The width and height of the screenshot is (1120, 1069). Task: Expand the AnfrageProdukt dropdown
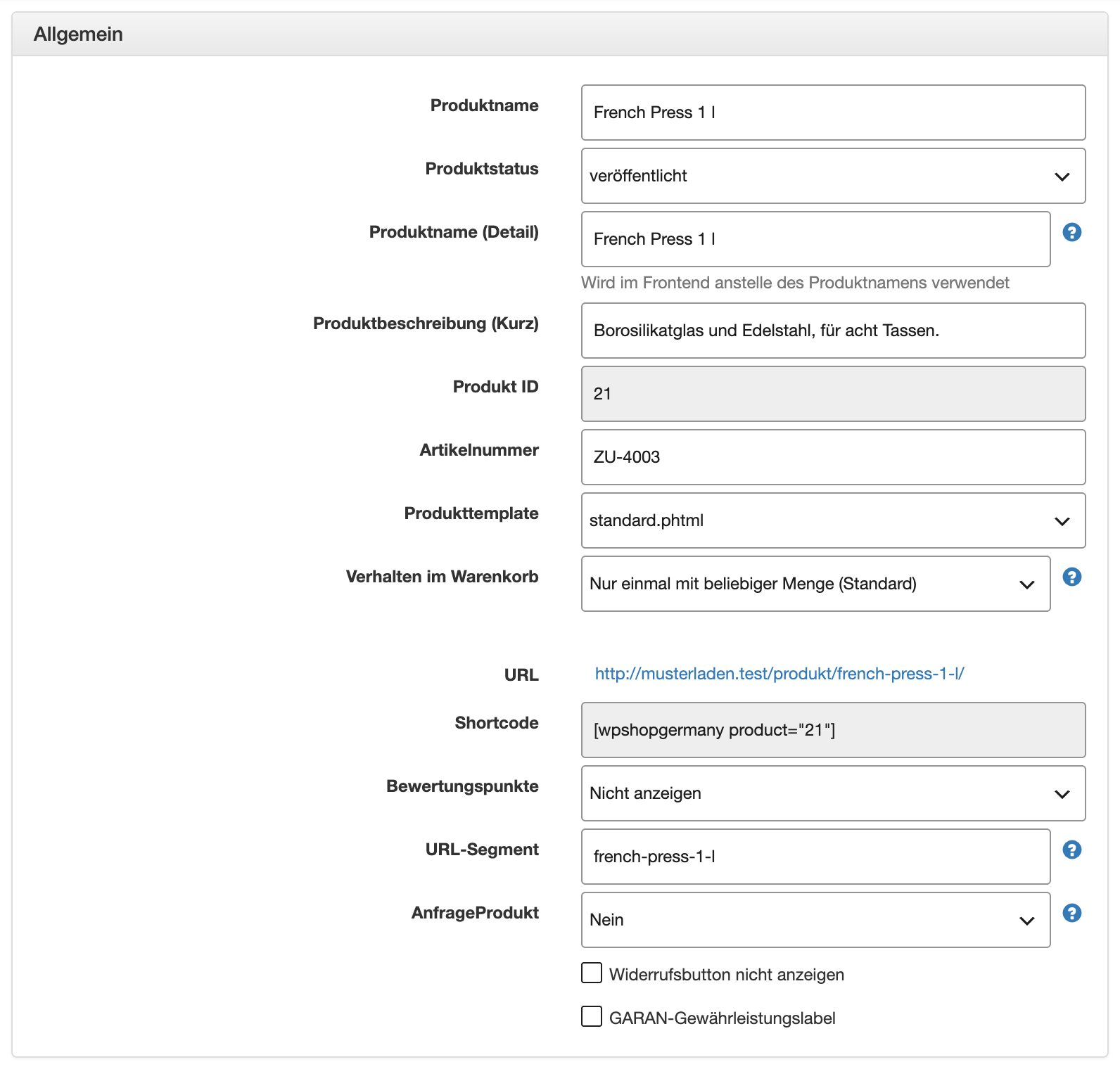(815, 920)
